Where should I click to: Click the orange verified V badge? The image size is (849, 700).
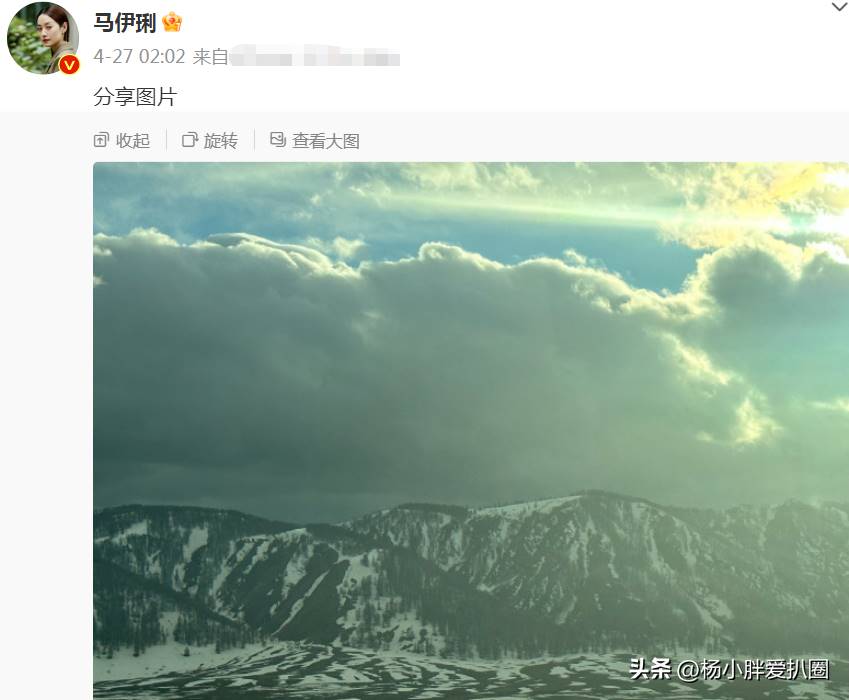pyautogui.click(x=69, y=65)
